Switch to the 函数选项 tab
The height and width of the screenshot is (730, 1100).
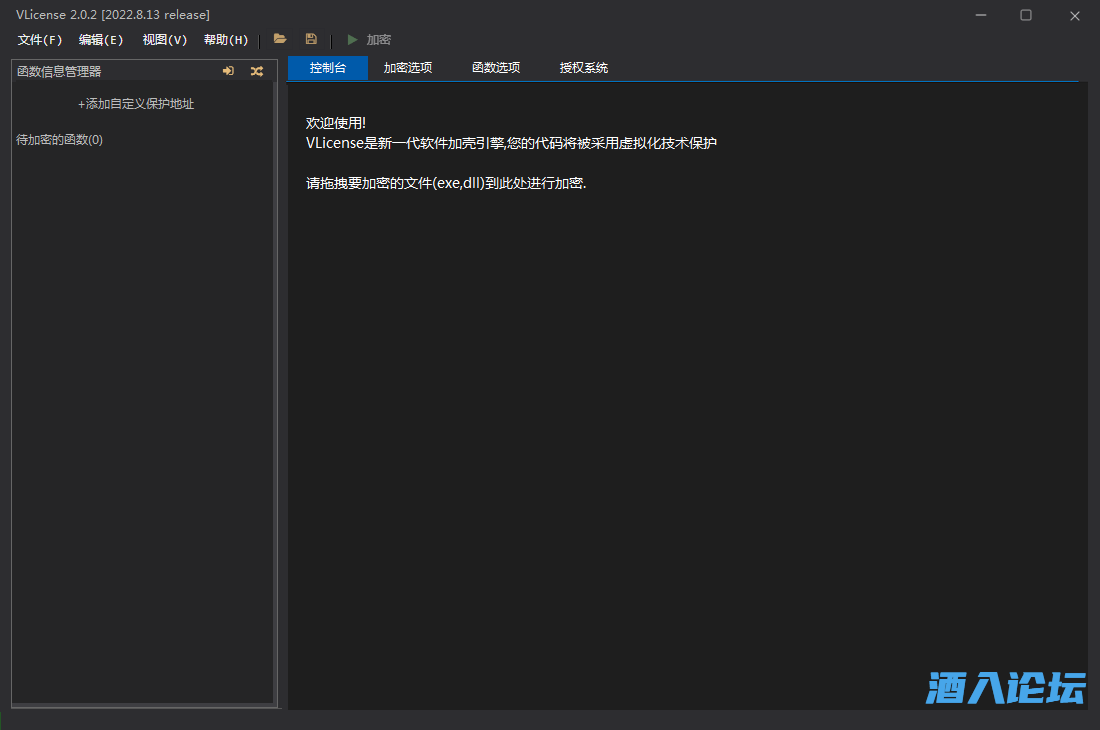coord(496,68)
